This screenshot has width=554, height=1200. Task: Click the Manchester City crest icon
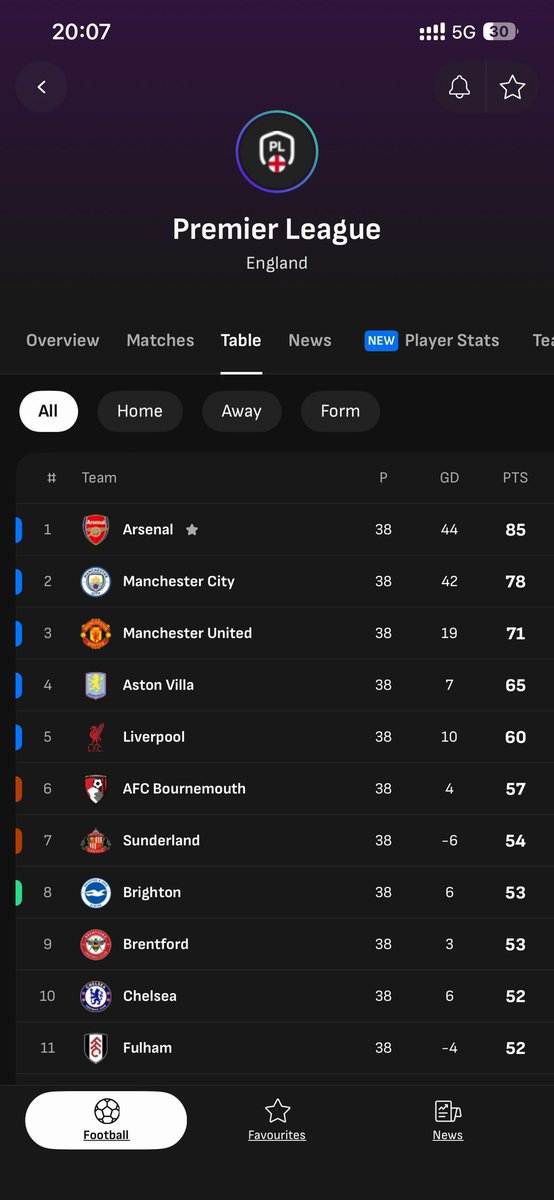tap(95, 582)
